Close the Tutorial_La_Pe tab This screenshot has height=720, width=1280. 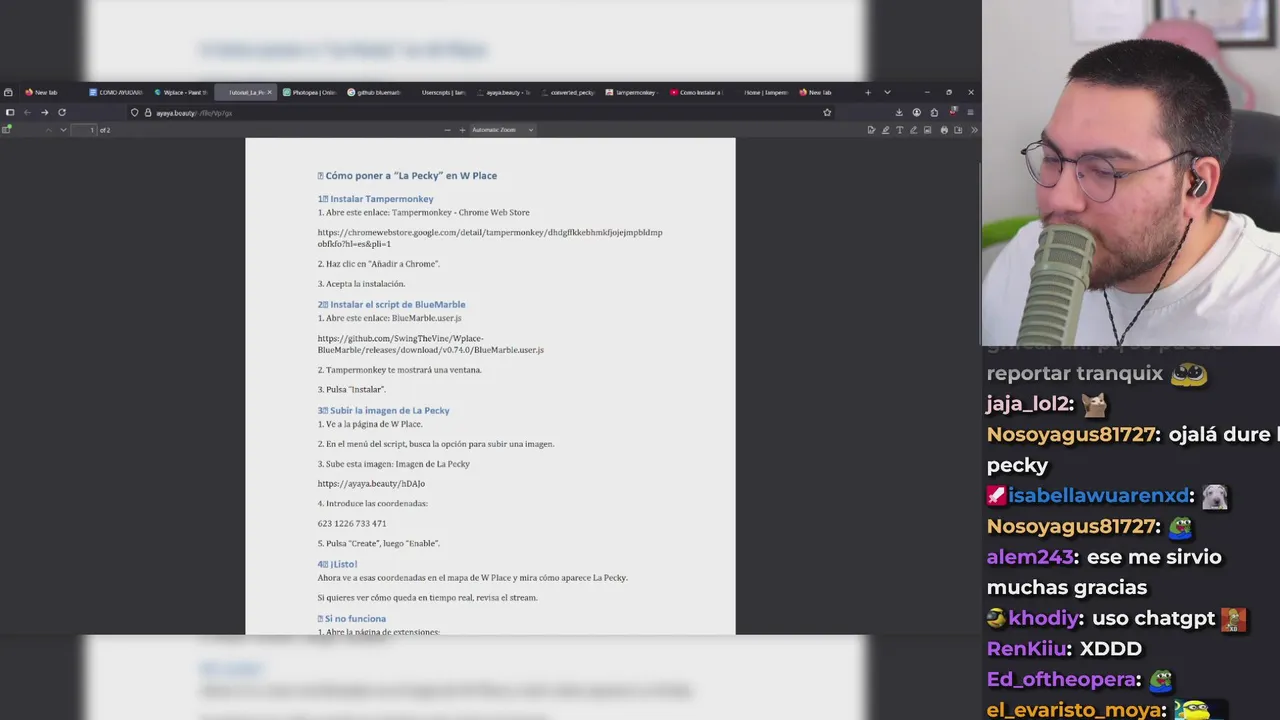[x=269, y=92]
